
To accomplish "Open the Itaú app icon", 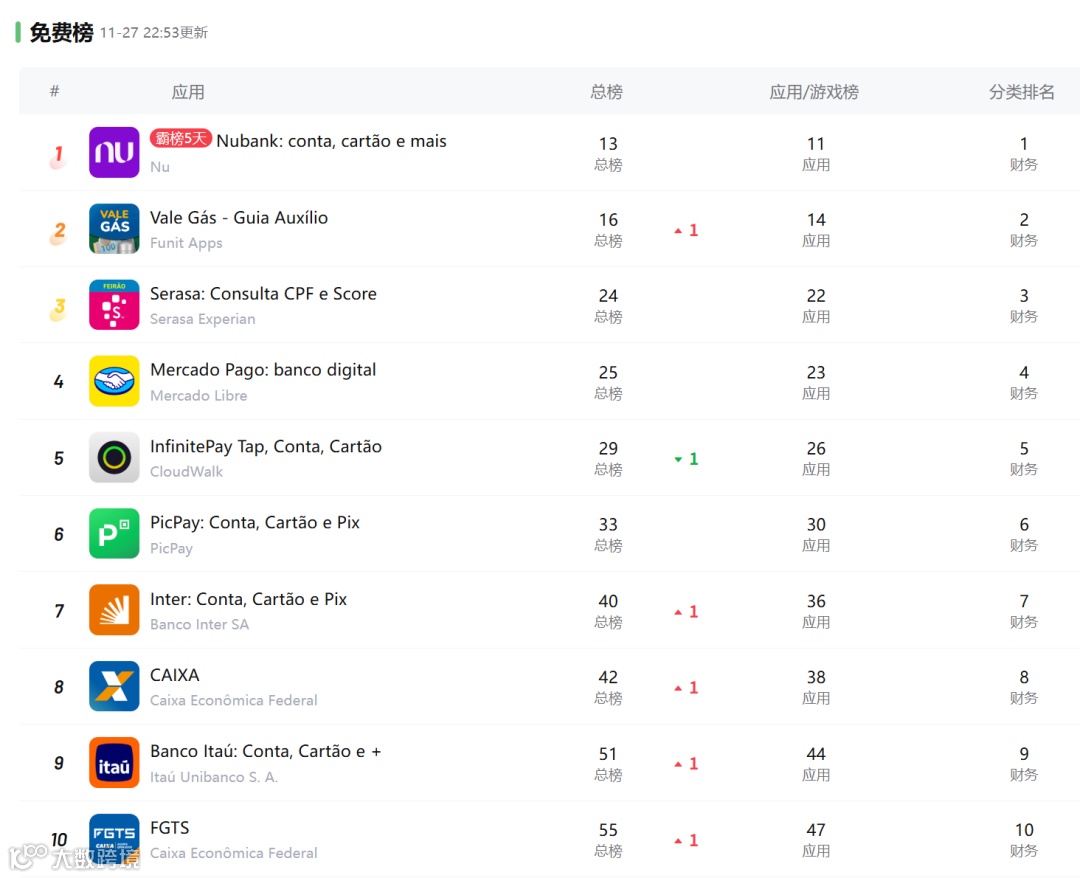I will (114, 762).
